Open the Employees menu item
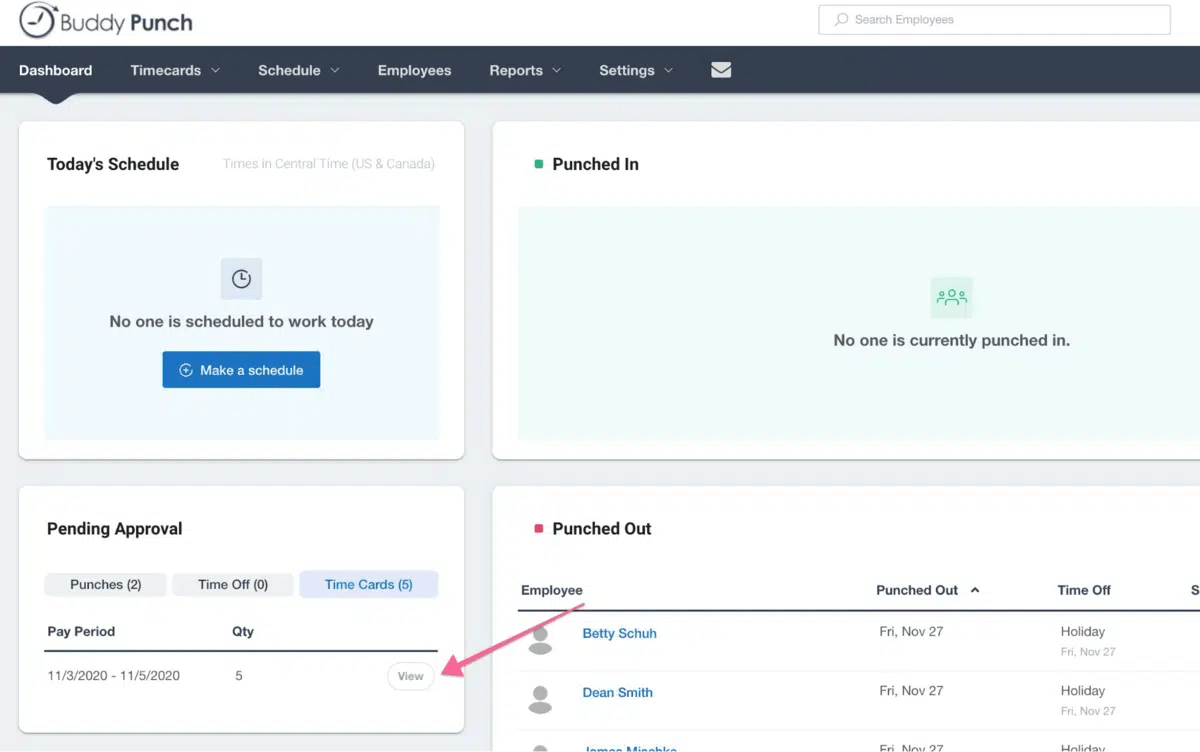The height and width of the screenshot is (752, 1200). 414,70
